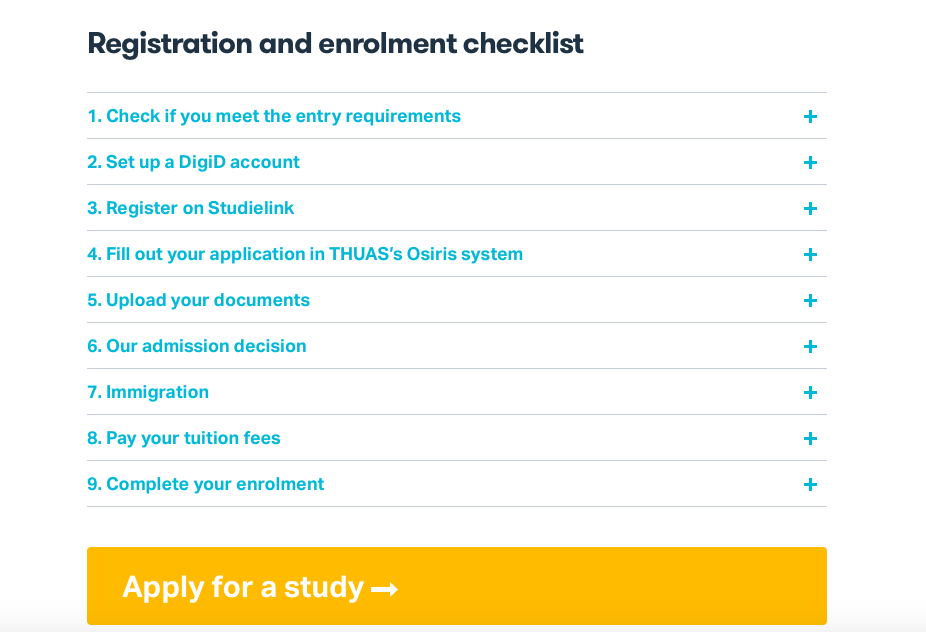Expand 'Pay your tuition fees' step

click(x=457, y=438)
